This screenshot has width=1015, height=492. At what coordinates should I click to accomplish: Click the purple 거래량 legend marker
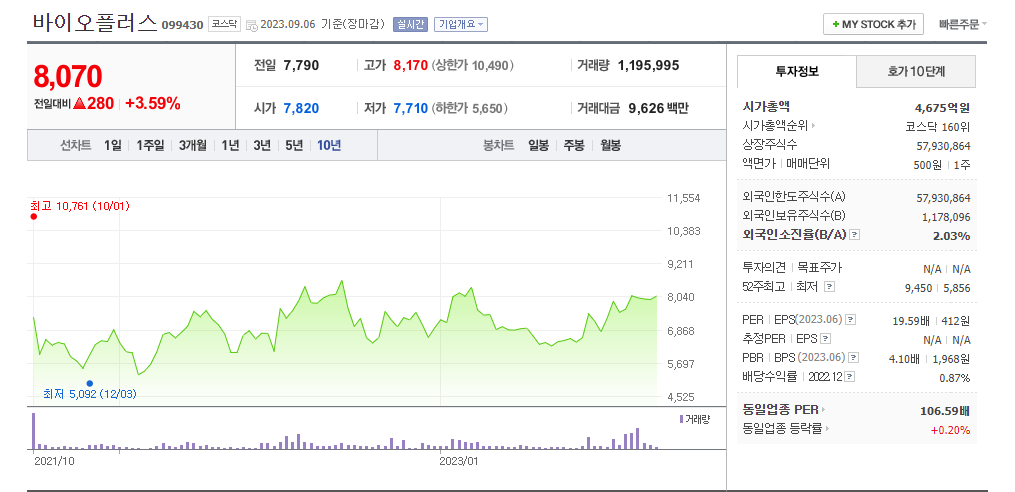pyautogui.click(x=681, y=419)
